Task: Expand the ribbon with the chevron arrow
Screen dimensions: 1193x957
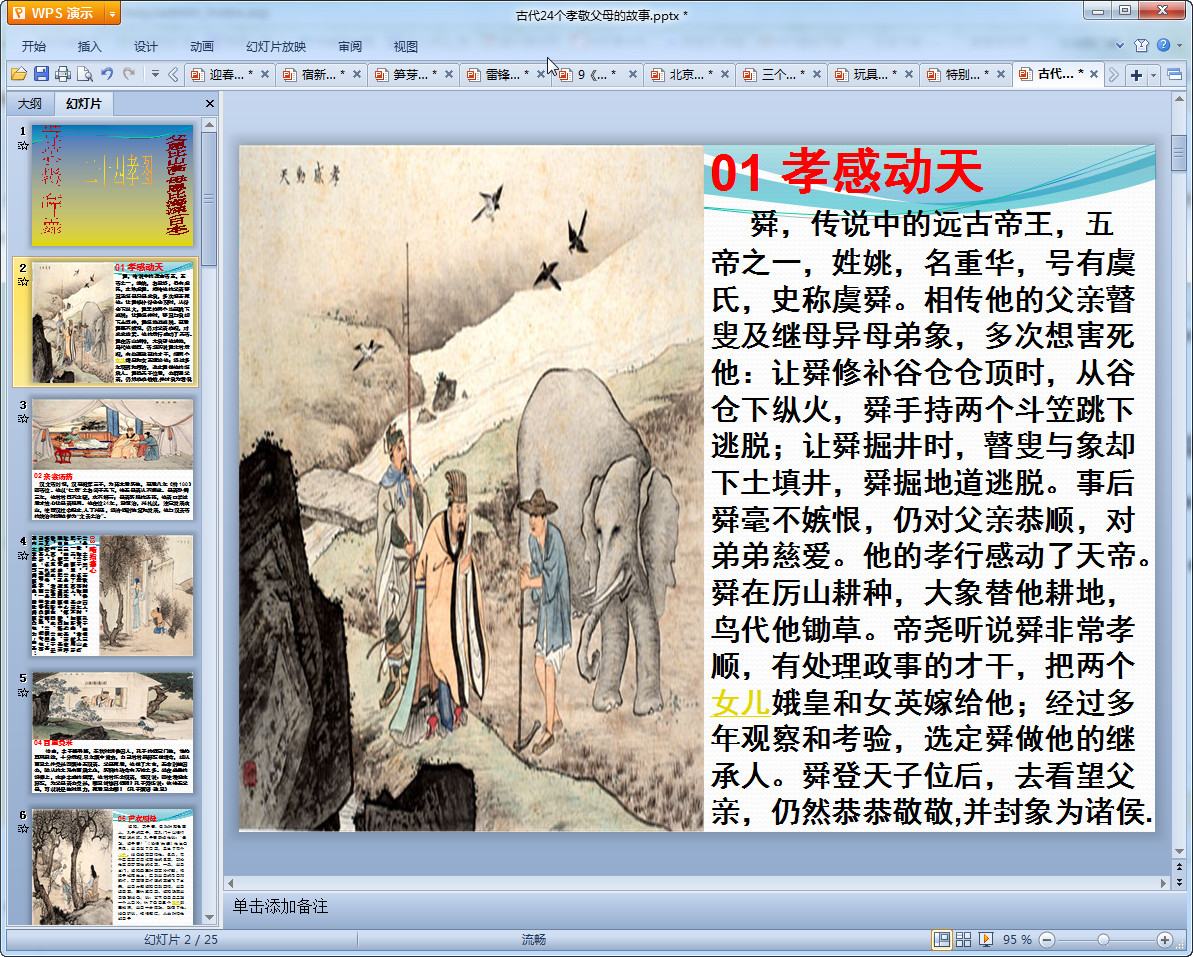Action: 1119,46
